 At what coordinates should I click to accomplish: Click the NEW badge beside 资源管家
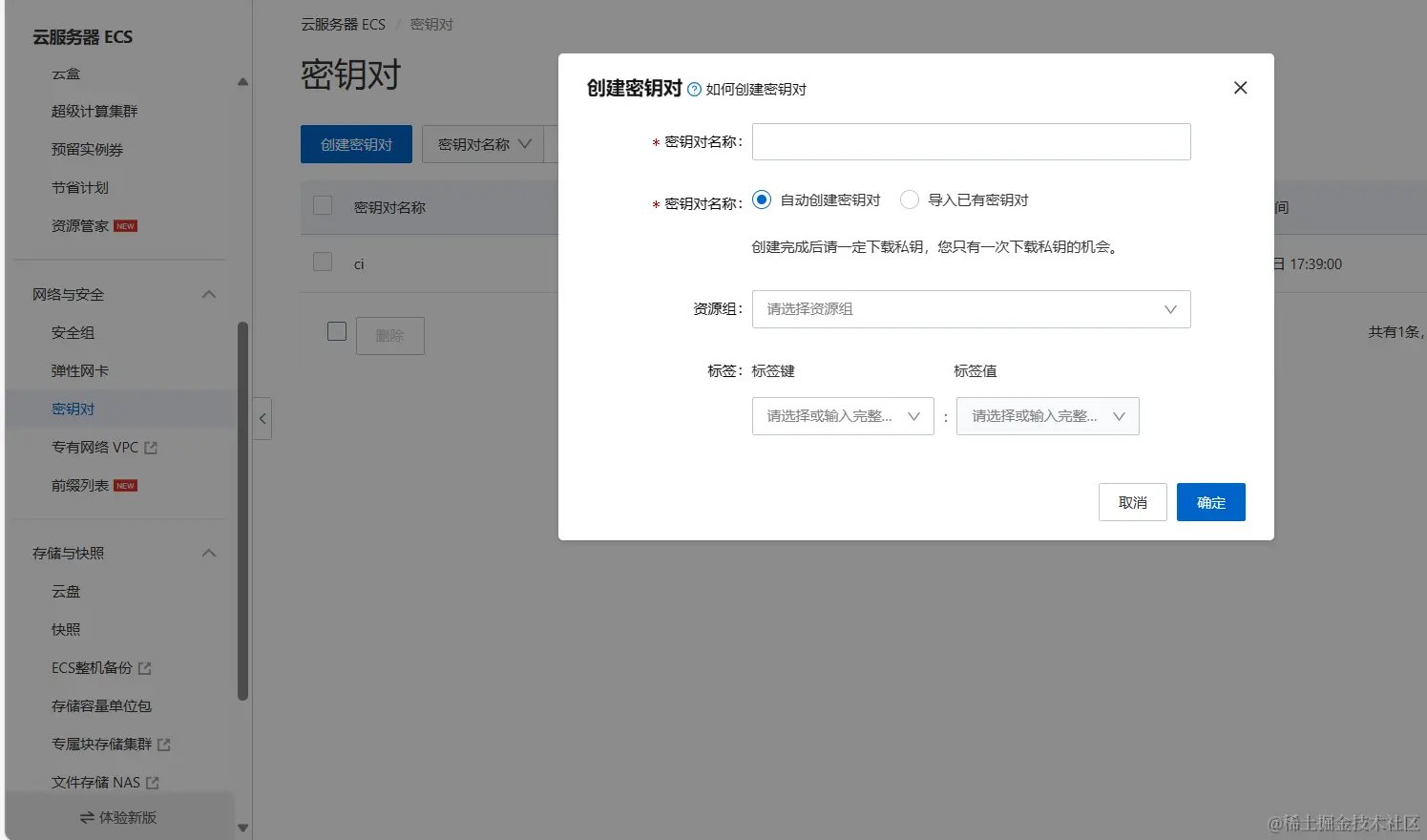click(x=125, y=226)
